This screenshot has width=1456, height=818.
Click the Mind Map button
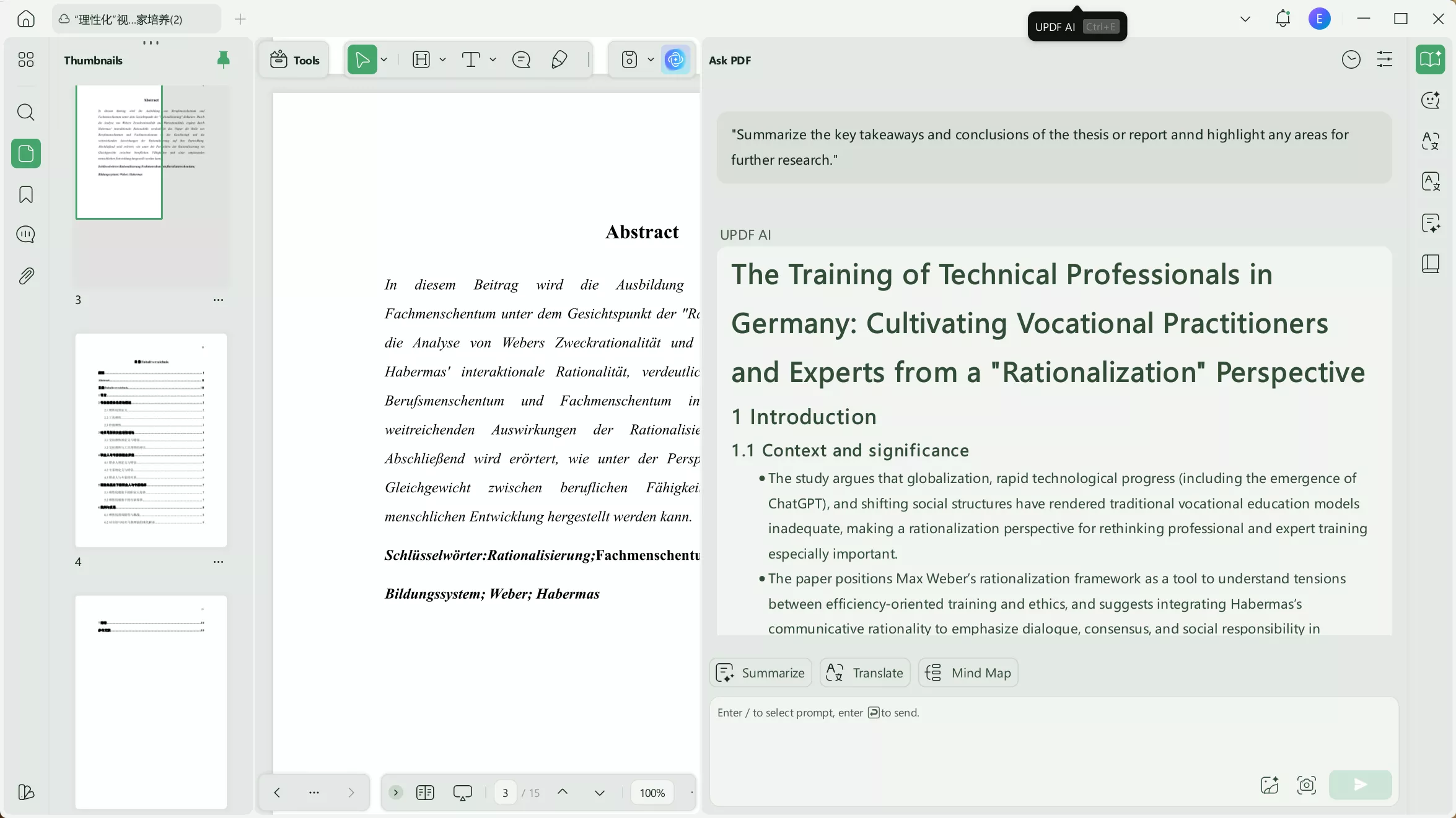point(968,672)
